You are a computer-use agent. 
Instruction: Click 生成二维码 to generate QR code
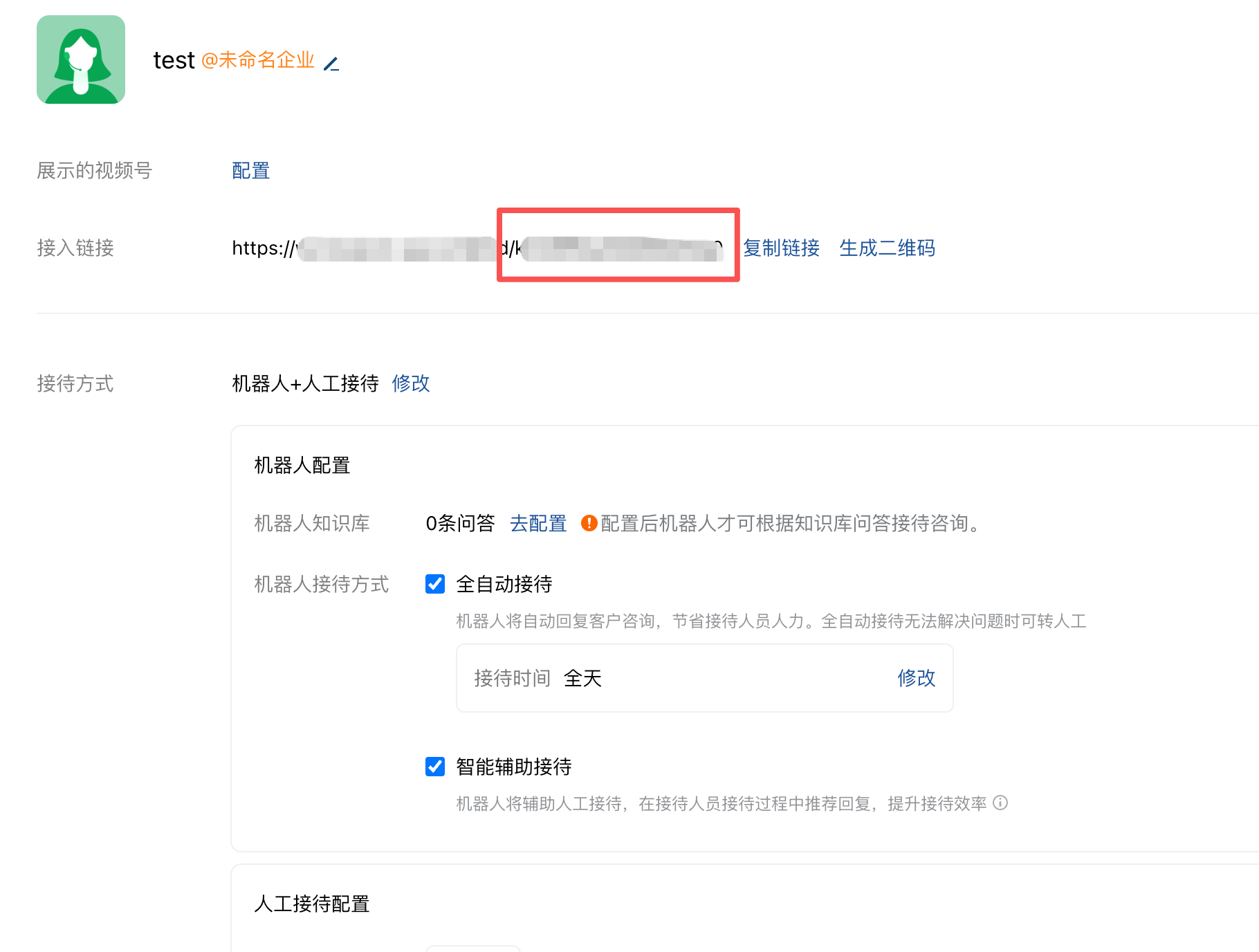click(x=887, y=248)
